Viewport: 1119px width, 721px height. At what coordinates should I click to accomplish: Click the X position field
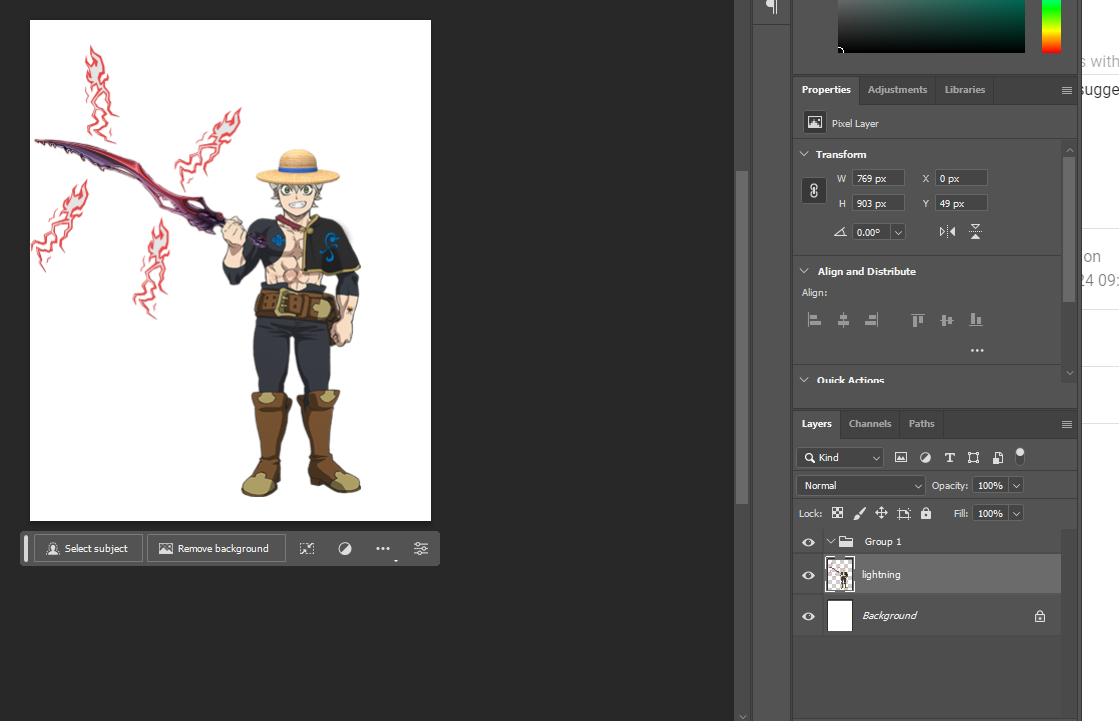coord(961,178)
